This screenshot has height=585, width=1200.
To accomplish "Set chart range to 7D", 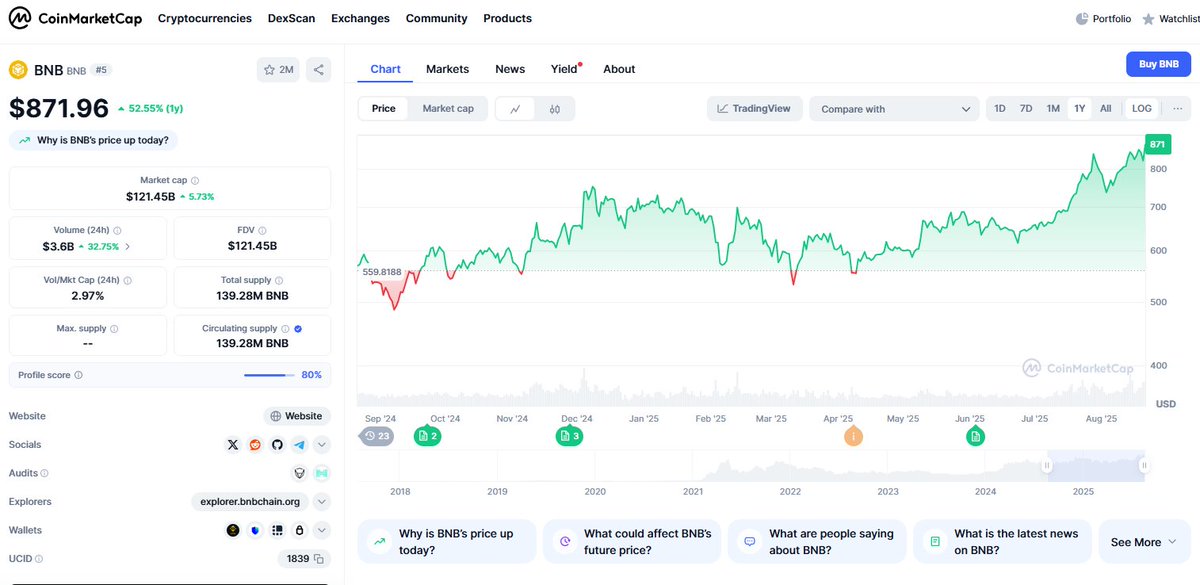I will click(x=1026, y=109).
